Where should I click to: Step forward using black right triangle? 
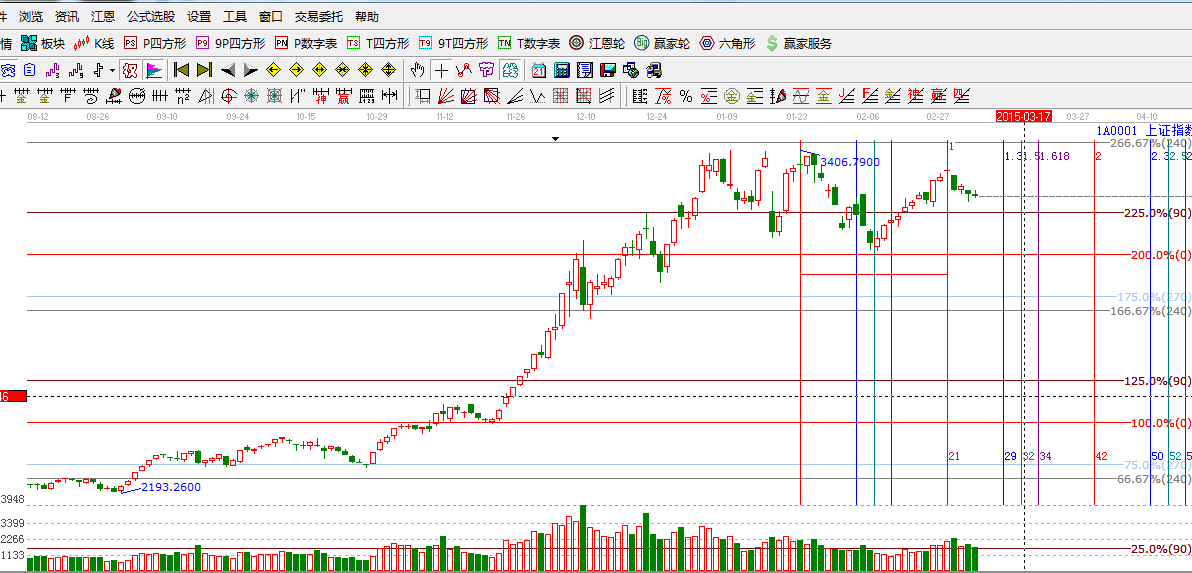(x=250, y=70)
